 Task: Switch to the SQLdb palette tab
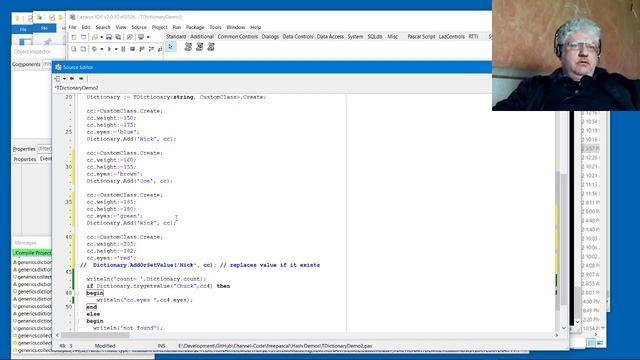coord(375,37)
